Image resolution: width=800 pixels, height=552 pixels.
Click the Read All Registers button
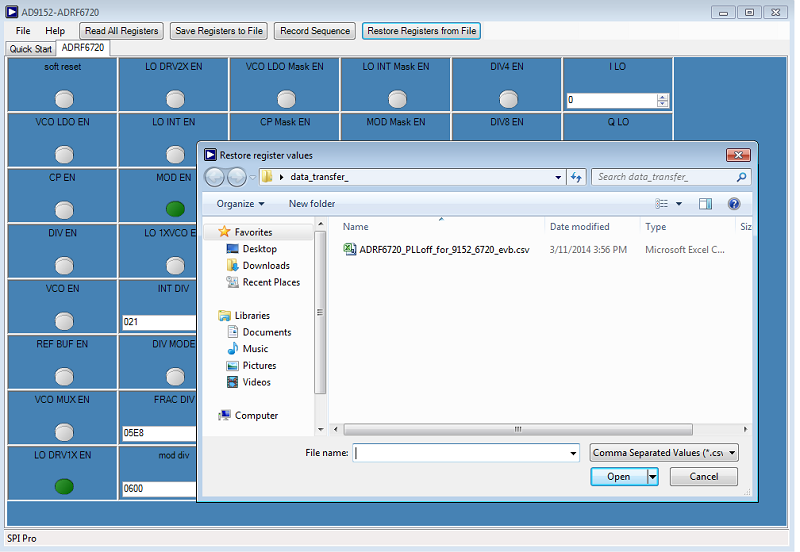tap(122, 31)
